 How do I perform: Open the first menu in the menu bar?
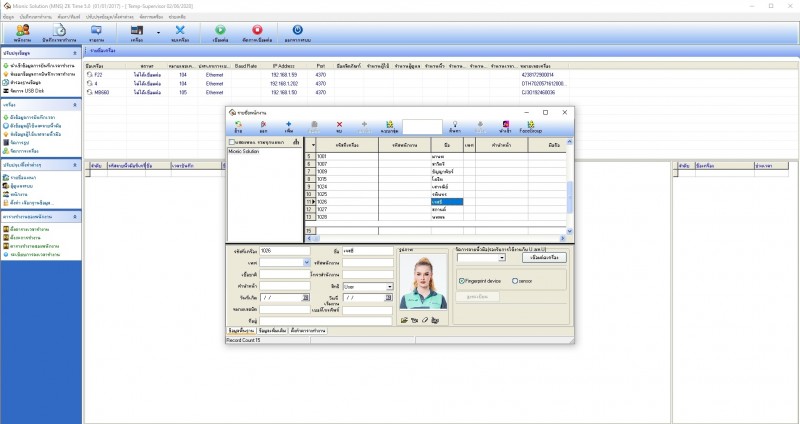point(8,17)
